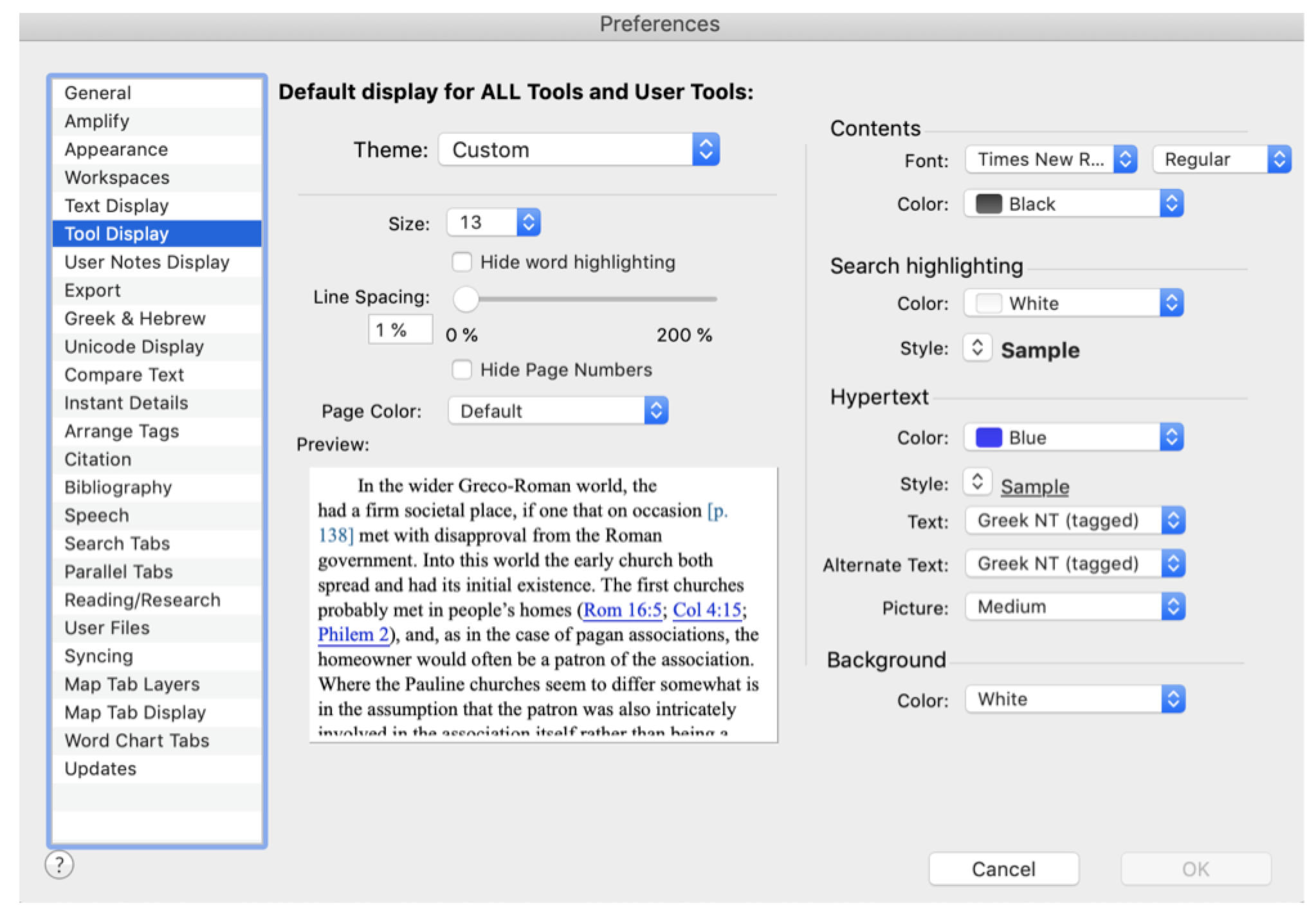Click the Cancel button
This screenshot has height=917, width=1316.
(x=1003, y=869)
